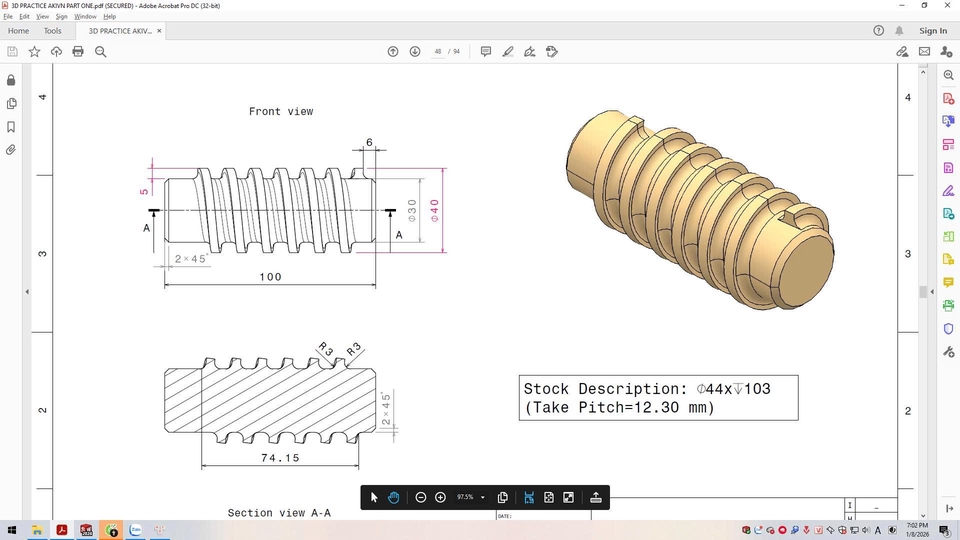Enable the selection arrow tool
960x540 pixels.
(374, 498)
